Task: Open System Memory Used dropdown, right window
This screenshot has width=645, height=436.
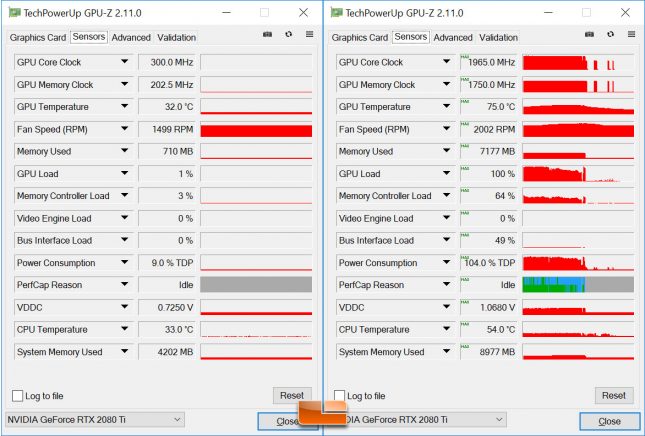Action: tap(446, 352)
